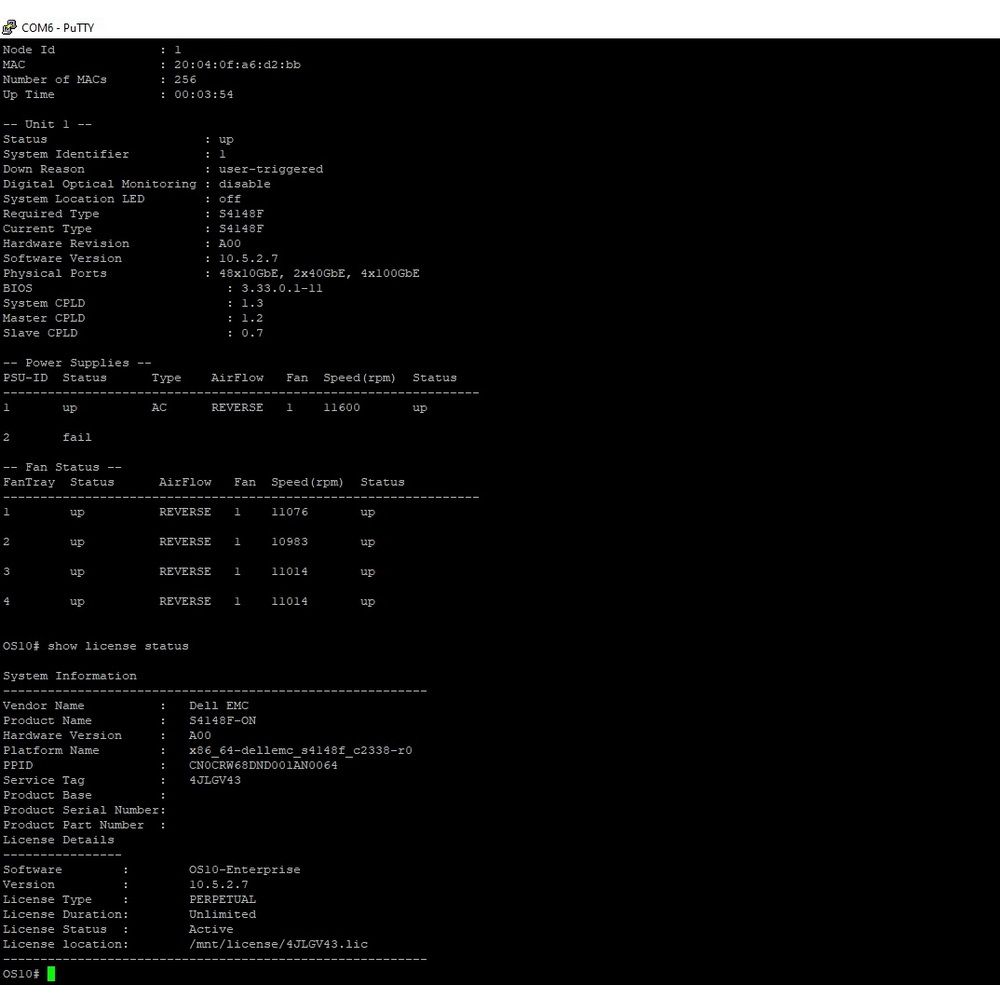This screenshot has width=1000, height=1000.
Task: Click the PPID value CN0CRW68DND001AN0064
Action: (263, 765)
